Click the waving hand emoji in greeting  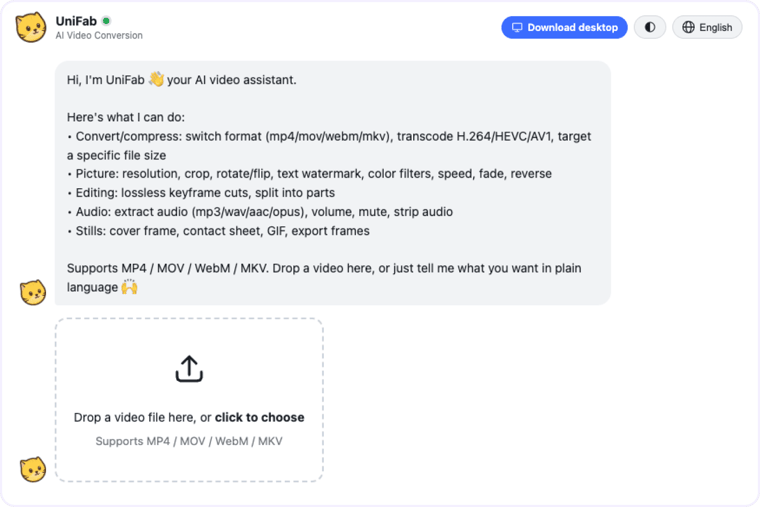(x=156, y=79)
